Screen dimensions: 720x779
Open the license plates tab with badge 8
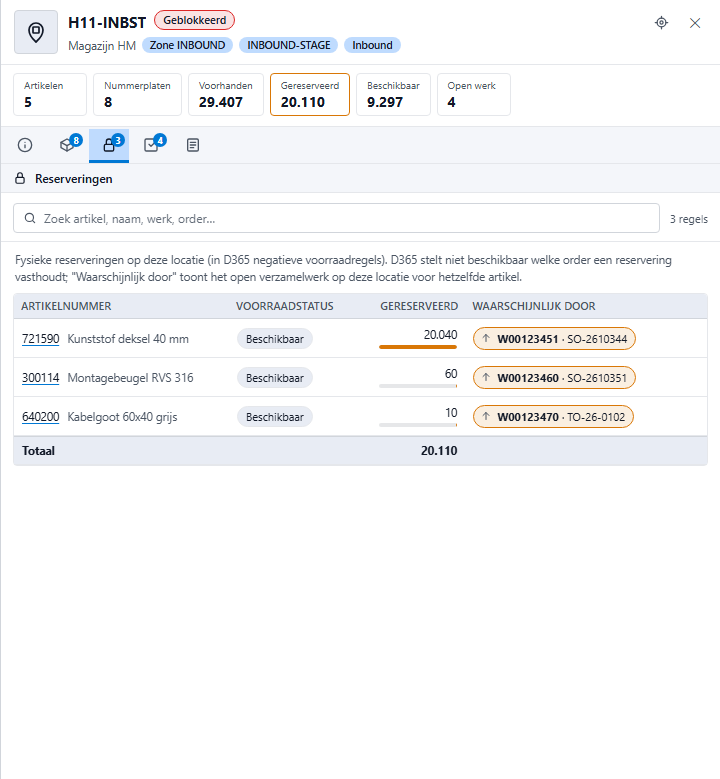(69, 145)
